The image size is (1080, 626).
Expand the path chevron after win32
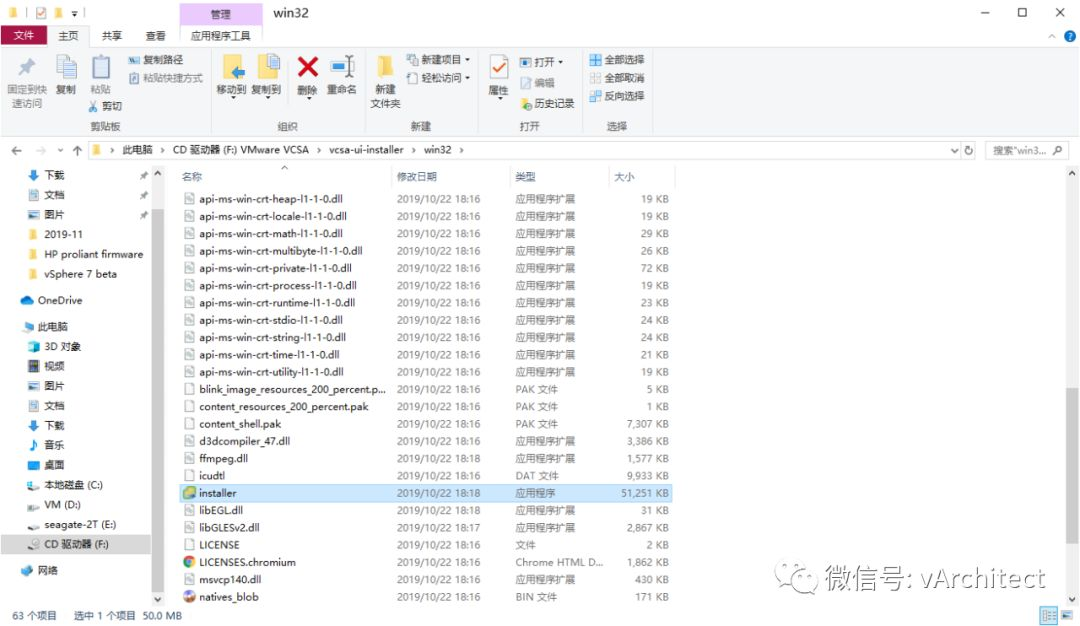point(461,150)
